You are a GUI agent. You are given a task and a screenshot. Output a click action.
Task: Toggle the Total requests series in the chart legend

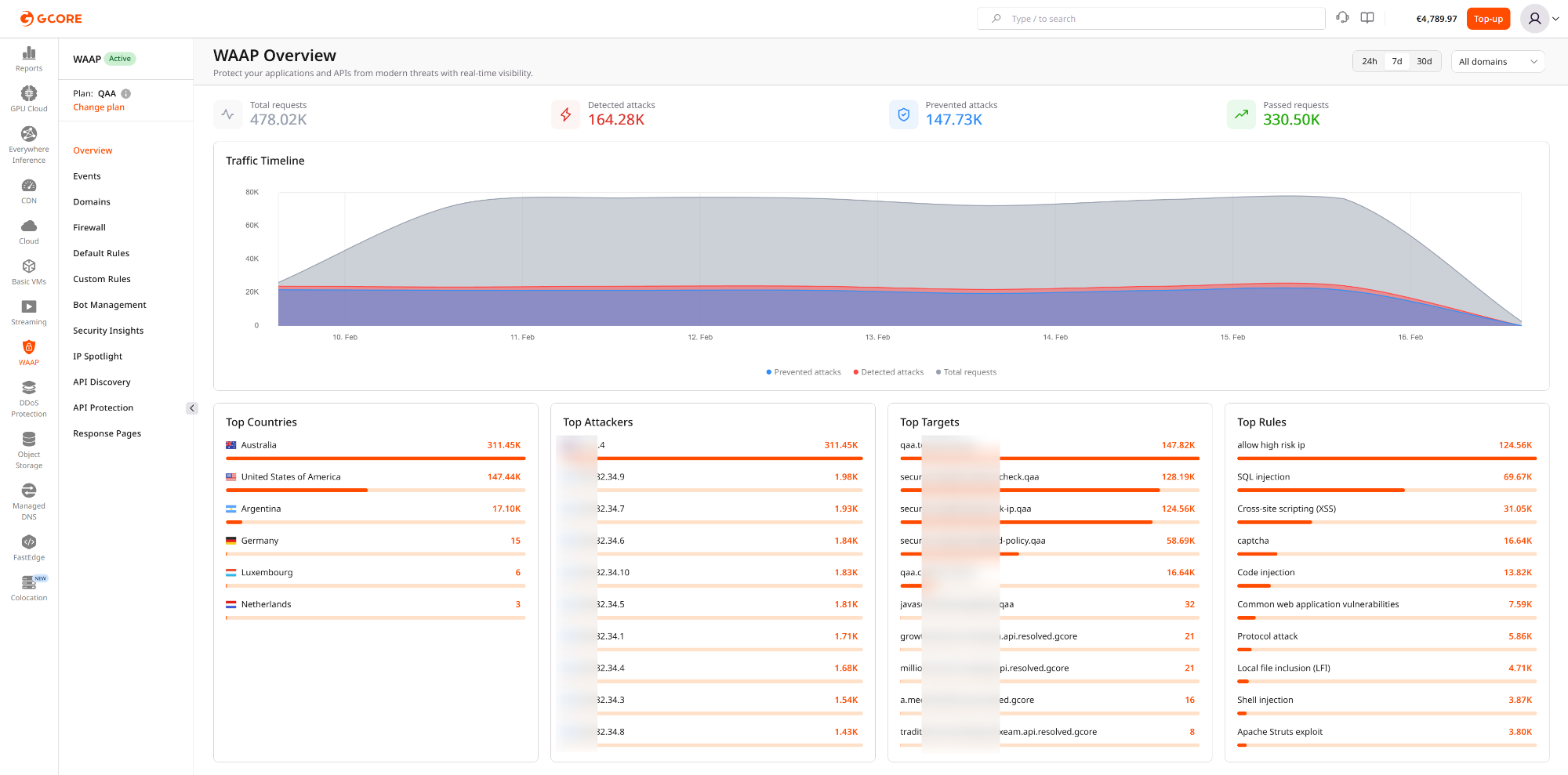(966, 371)
